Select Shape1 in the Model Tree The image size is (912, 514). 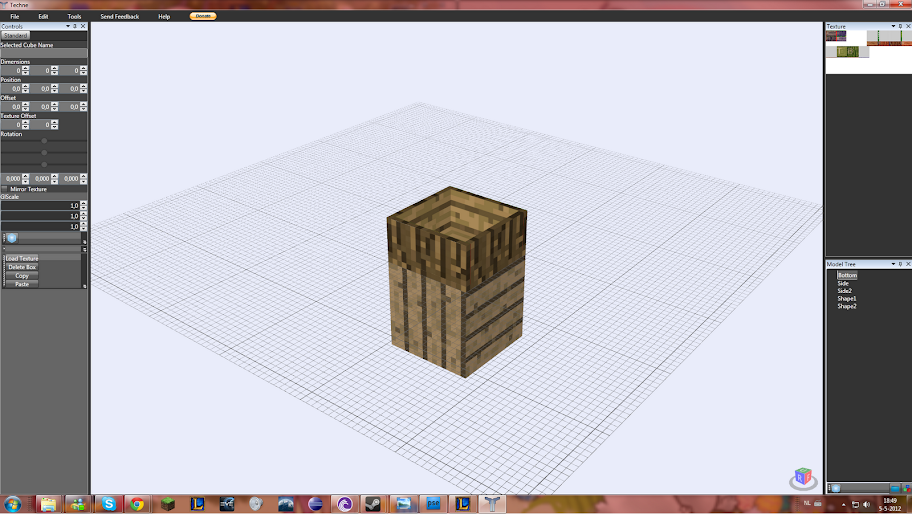coord(846,298)
